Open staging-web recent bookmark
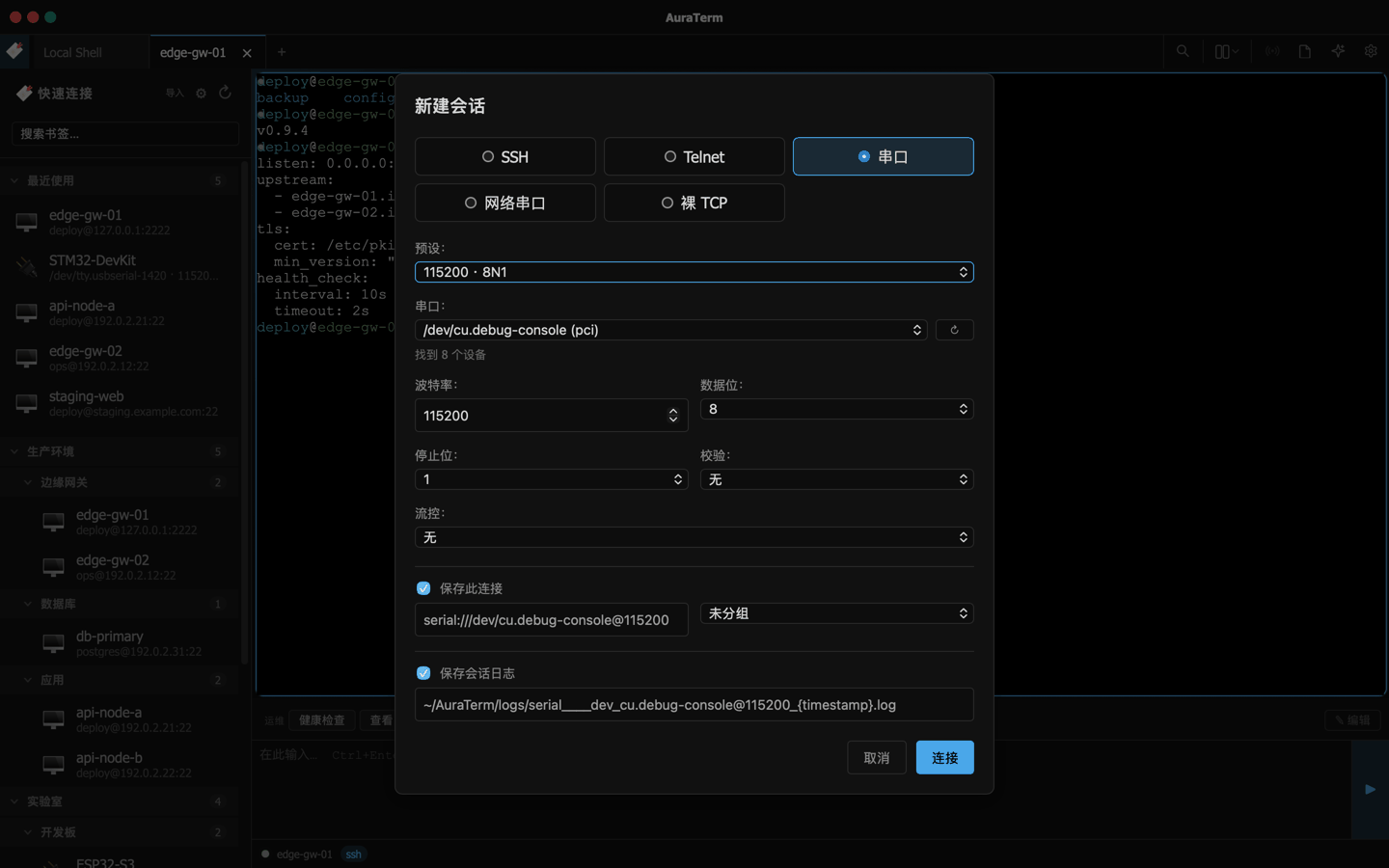The width and height of the screenshot is (1389, 868). tap(121, 403)
